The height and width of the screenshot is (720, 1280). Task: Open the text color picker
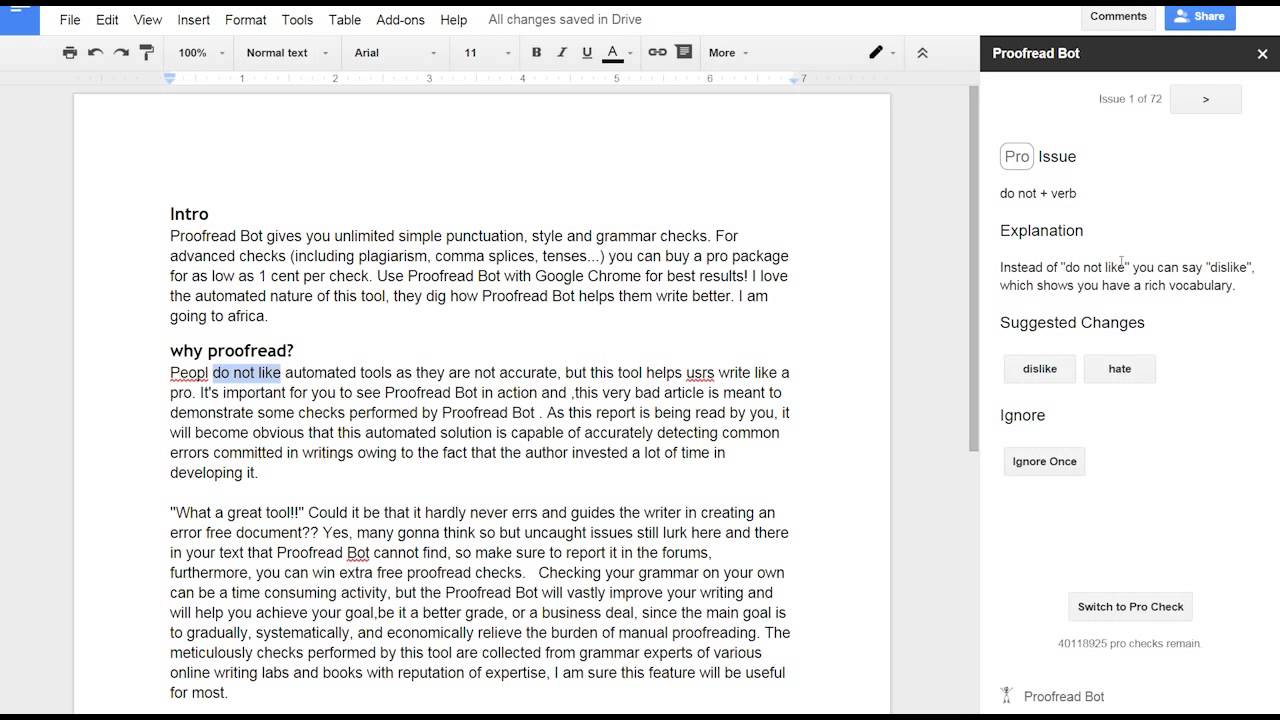click(x=617, y=53)
